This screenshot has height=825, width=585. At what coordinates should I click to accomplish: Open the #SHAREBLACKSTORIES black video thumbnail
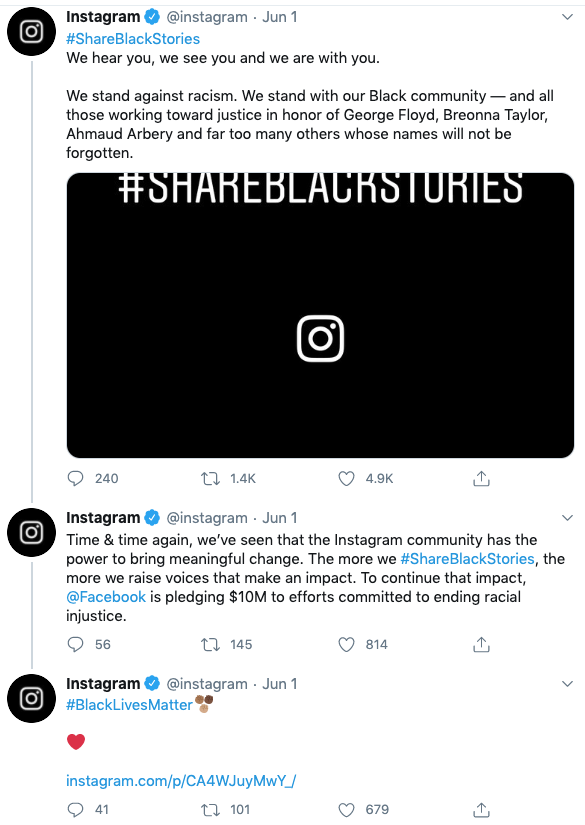point(320,315)
